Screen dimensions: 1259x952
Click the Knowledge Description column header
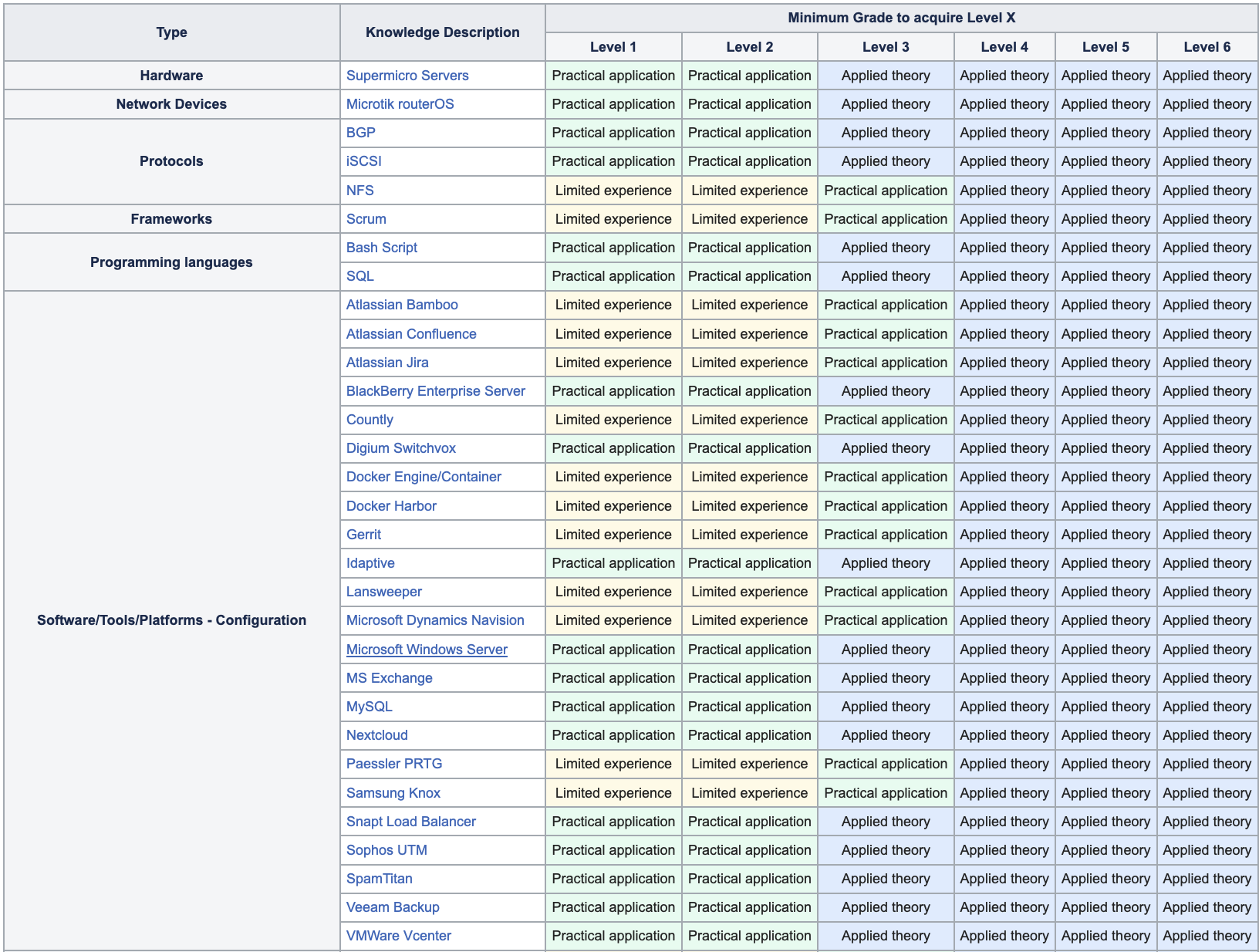[442, 32]
